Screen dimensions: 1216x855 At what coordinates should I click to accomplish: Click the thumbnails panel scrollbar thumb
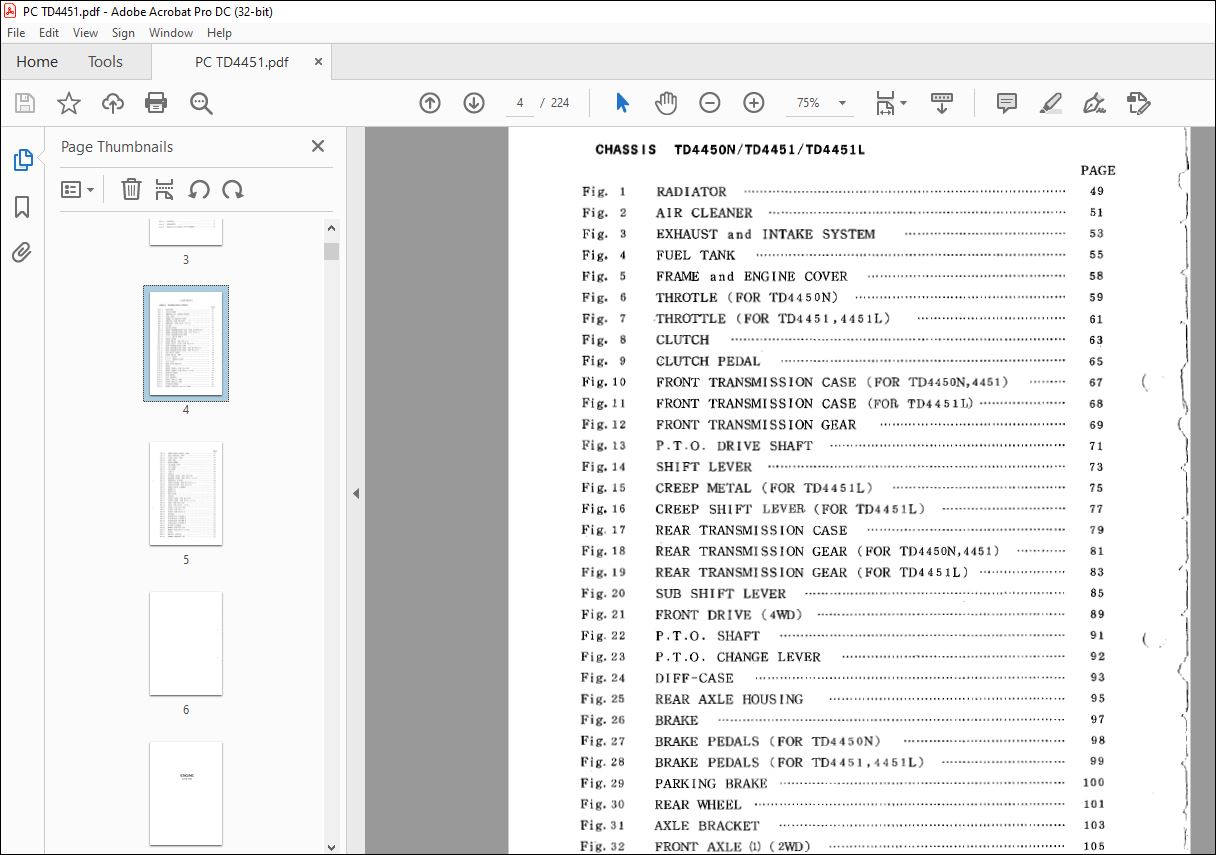tap(331, 251)
